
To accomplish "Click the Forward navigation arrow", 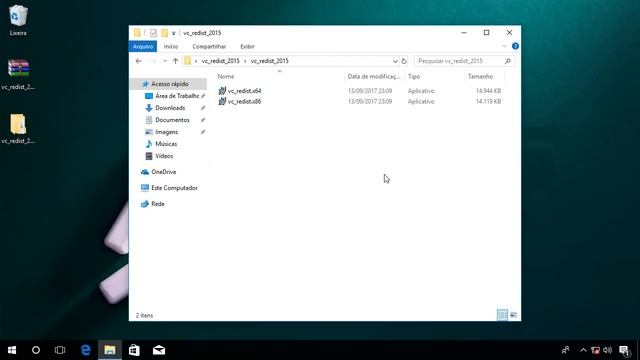I will pyautogui.click(x=154, y=61).
